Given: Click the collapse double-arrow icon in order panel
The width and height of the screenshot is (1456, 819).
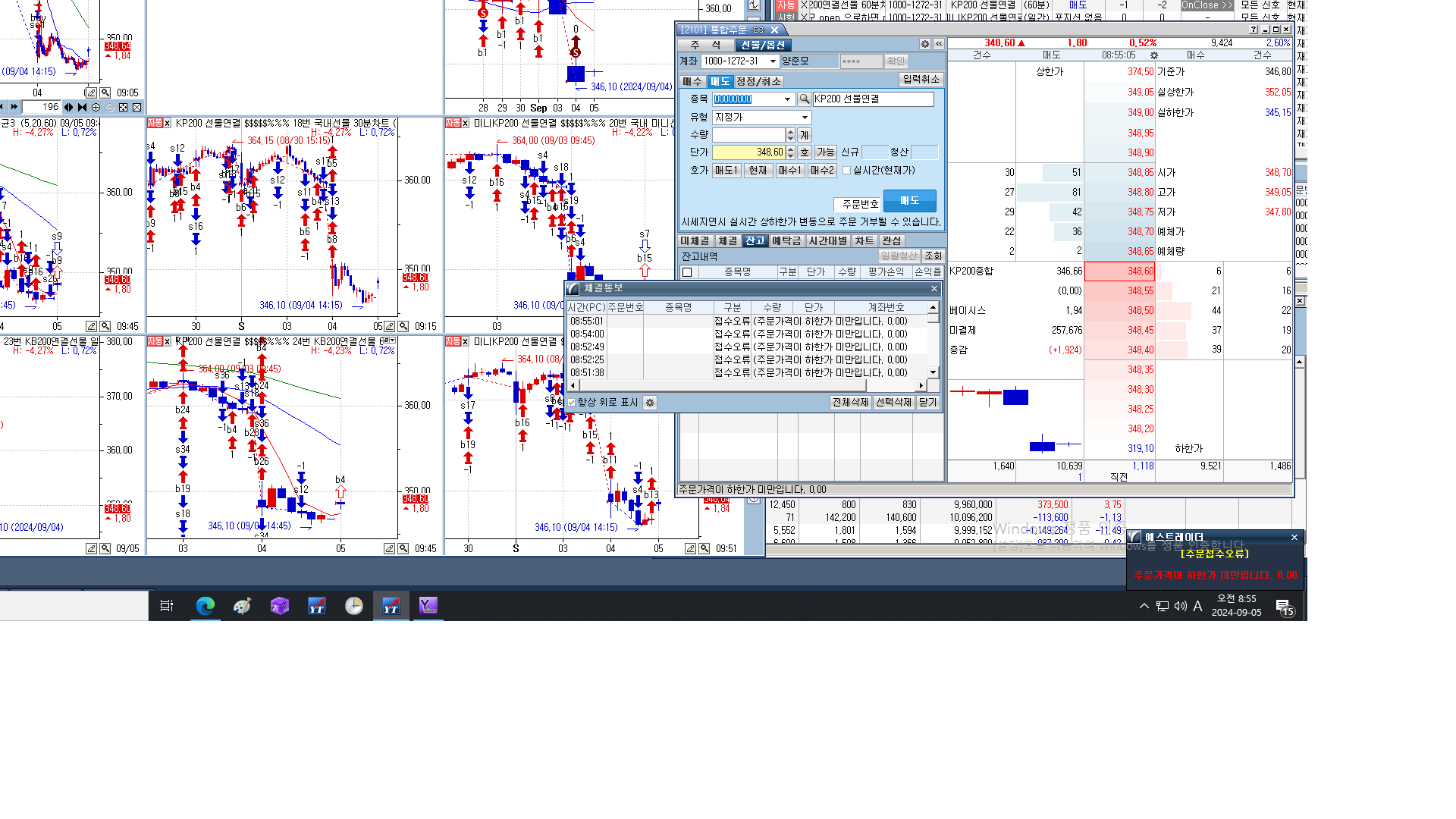Looking at the screenshot, I should pyautogui.click(x=939, y=45).
